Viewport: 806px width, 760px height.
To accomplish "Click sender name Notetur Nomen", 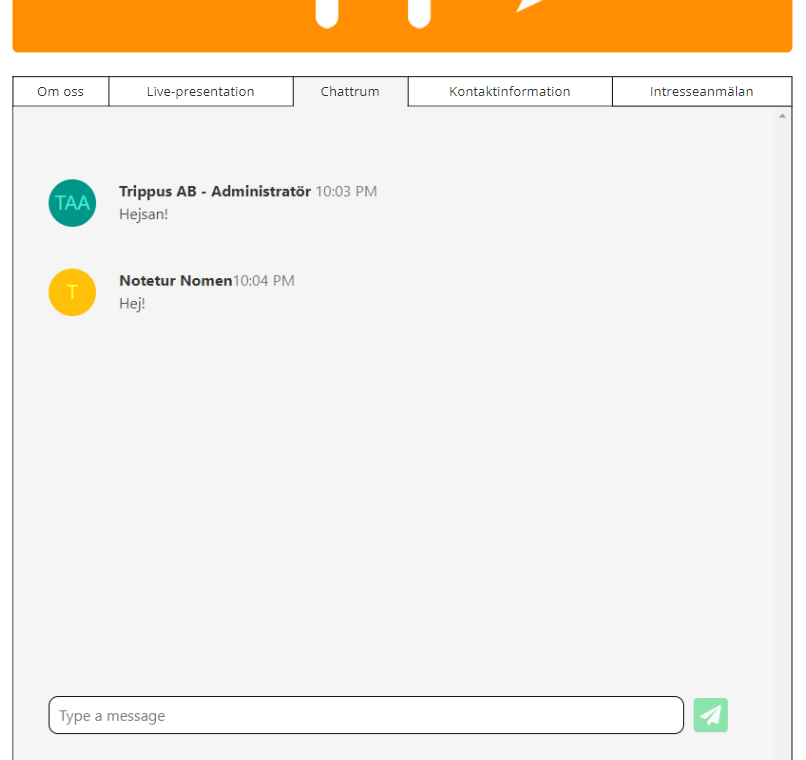I will click(176, 281).
